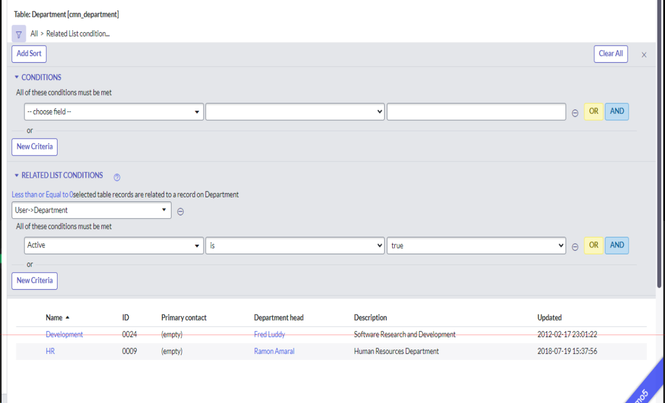Open the Active field dropdown
The image size is (665, 403).
[114, 246]
